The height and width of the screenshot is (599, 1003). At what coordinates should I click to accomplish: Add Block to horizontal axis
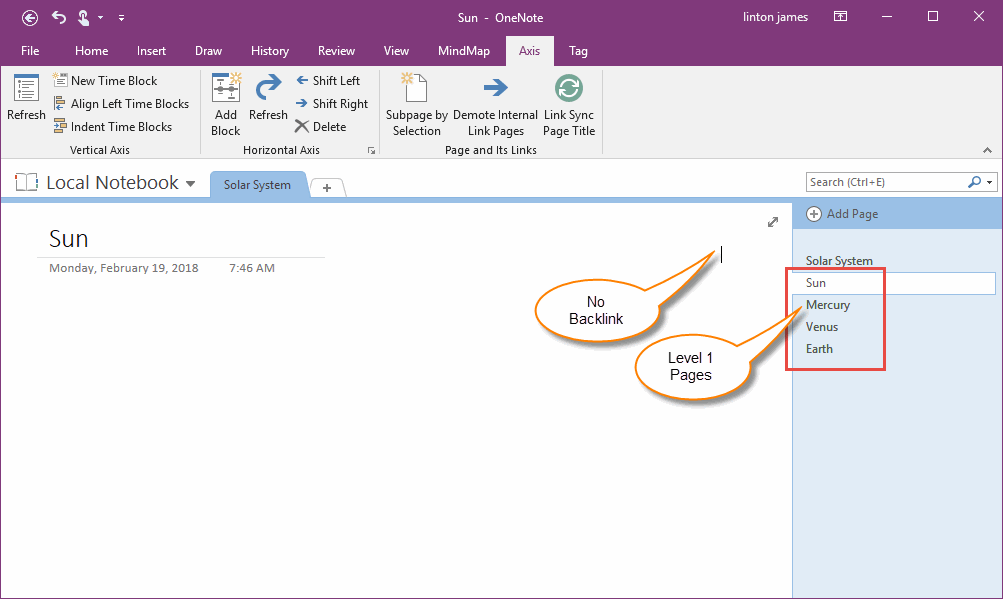pos(226,105)
